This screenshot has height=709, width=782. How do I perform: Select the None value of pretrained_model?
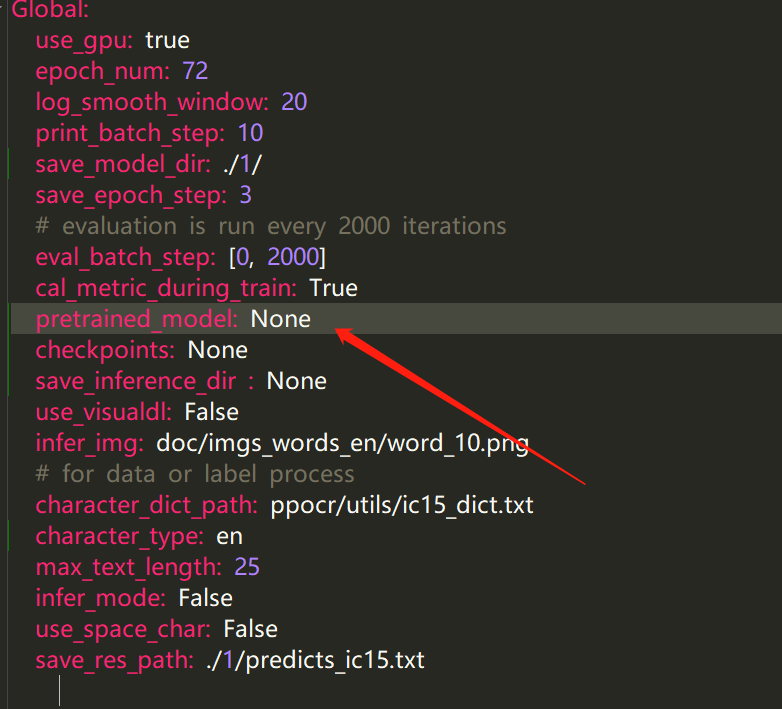pos(280,319)
